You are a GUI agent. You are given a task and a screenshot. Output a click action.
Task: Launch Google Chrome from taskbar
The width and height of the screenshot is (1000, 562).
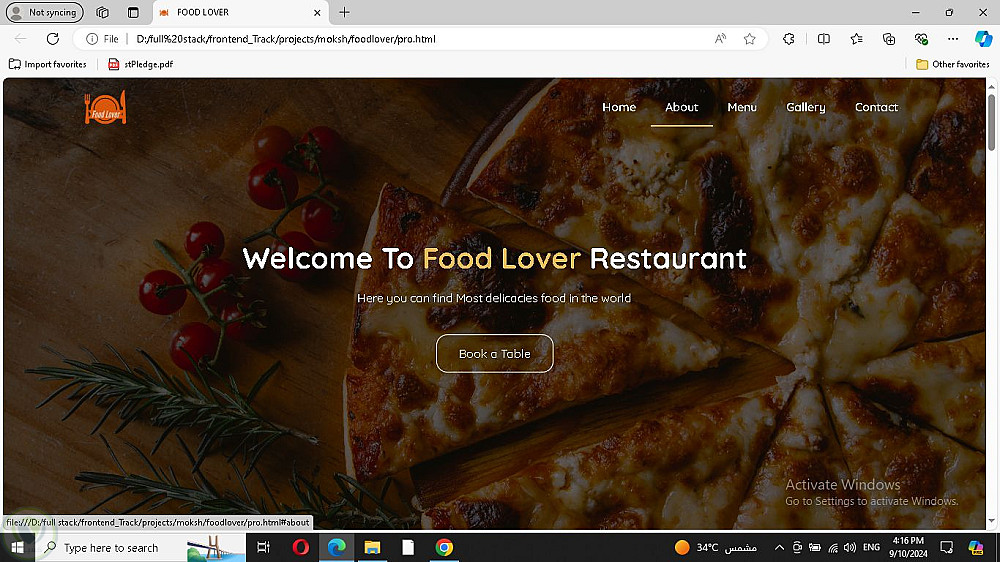(x=444, y=547)
